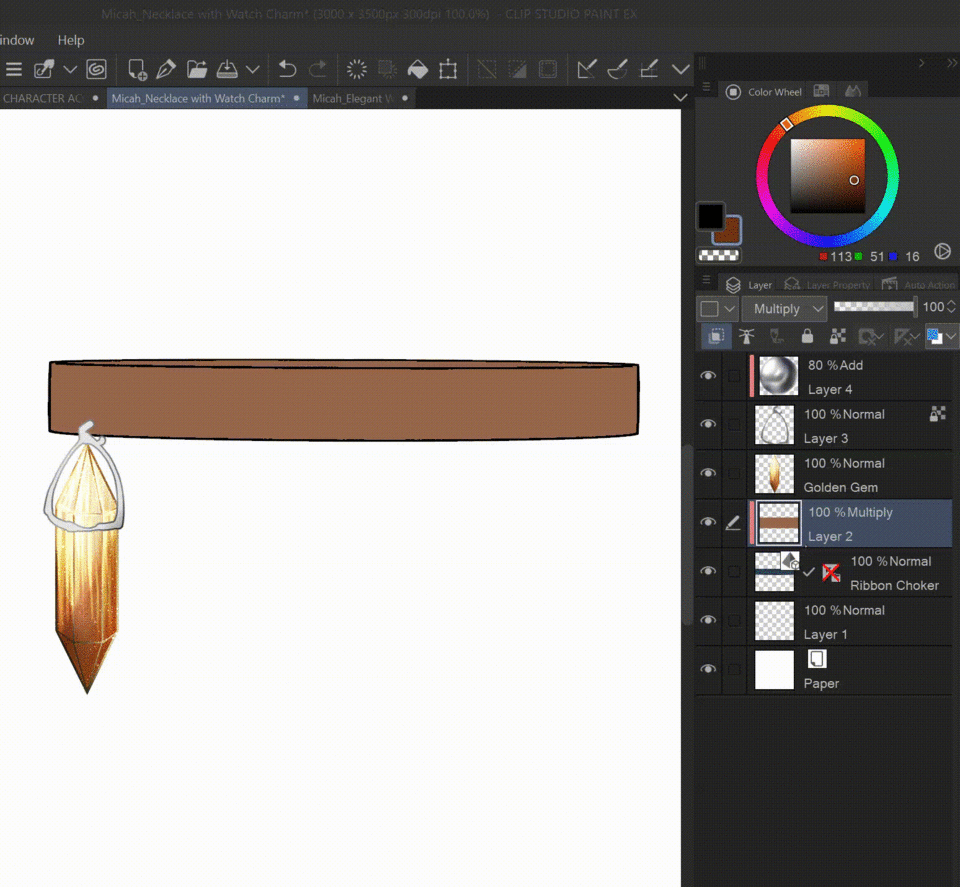Hide Layer 4 using its eye icon
This screenshot has height=887, width=960.
coord(708,376)
